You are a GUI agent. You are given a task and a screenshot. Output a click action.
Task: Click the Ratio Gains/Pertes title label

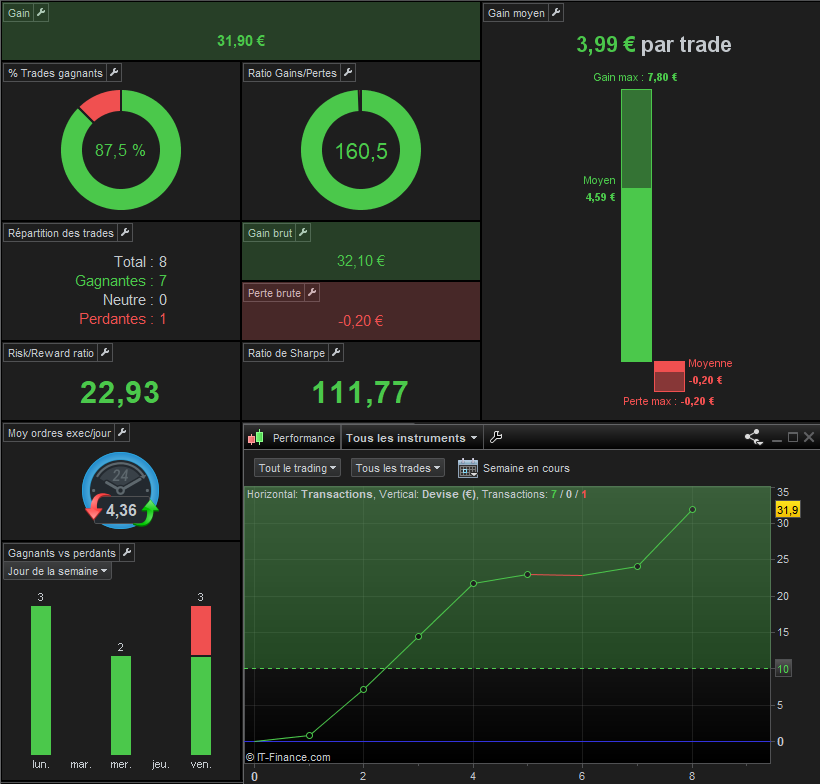(292, 73)
